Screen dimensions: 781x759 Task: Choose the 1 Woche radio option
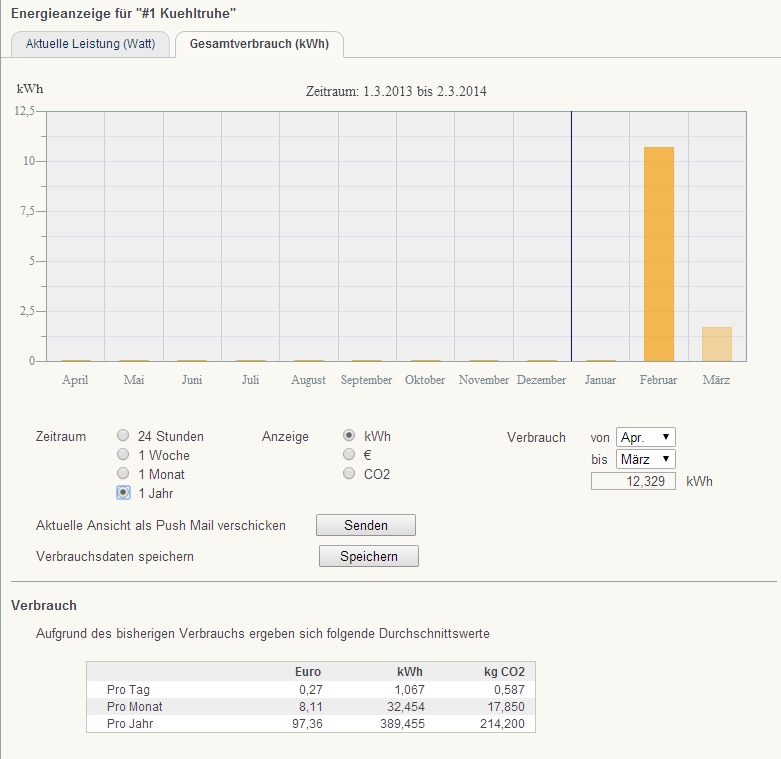pos(123,455)
